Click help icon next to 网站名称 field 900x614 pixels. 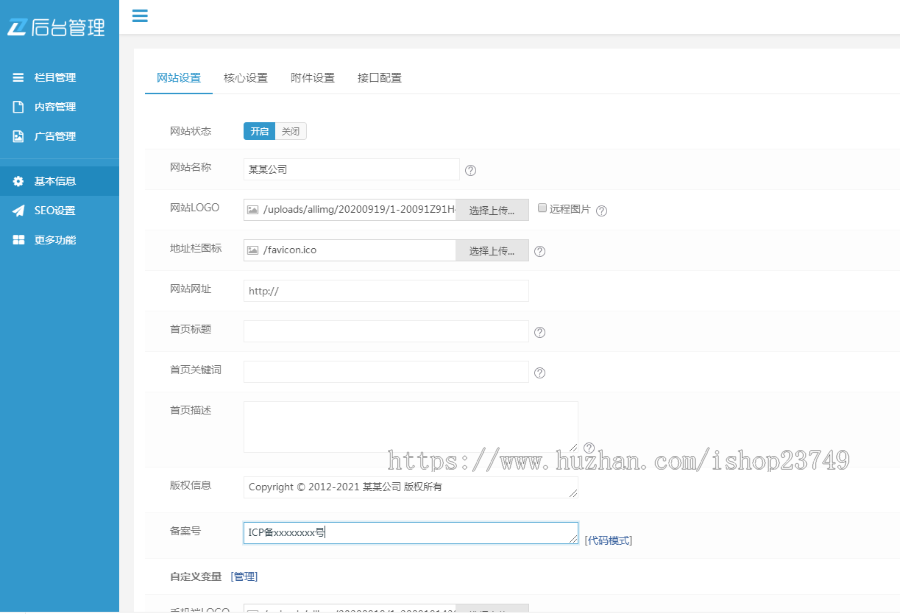(x=470, y=170)
